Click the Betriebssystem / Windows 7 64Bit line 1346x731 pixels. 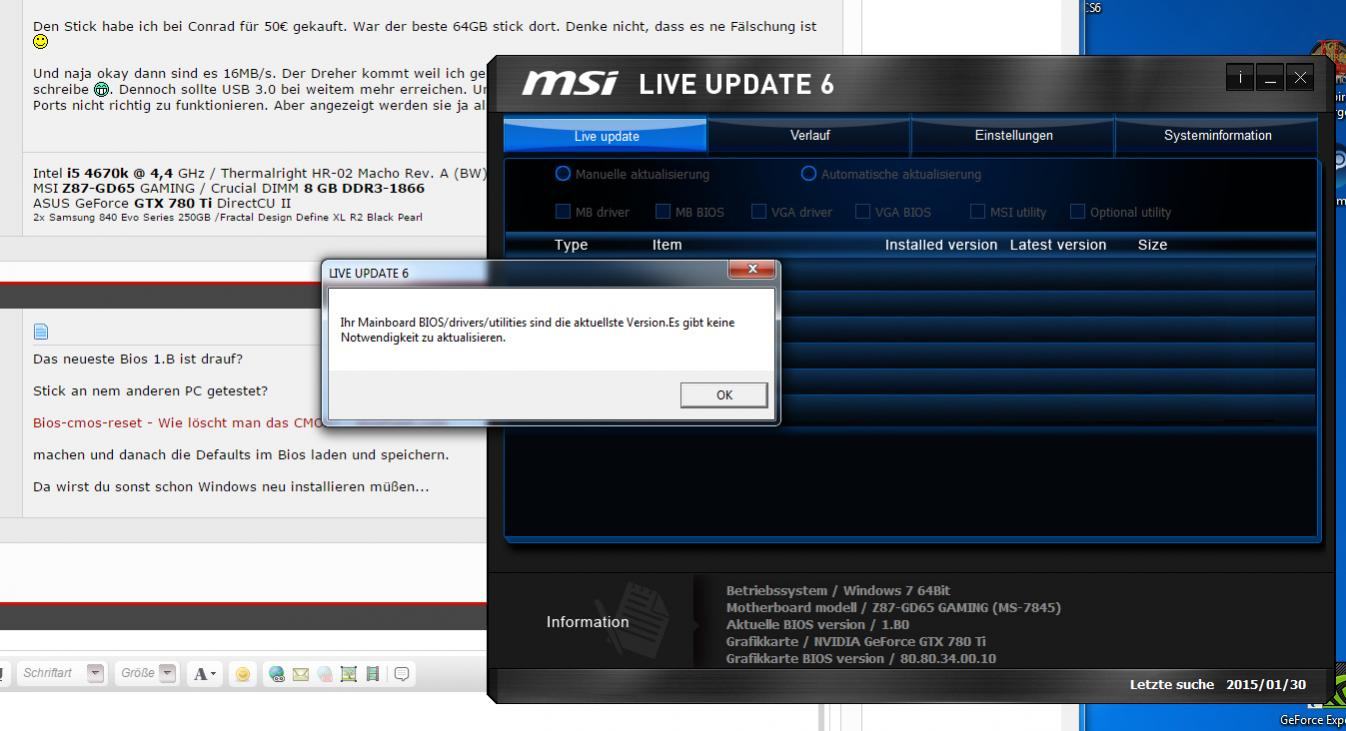(838, 590)
